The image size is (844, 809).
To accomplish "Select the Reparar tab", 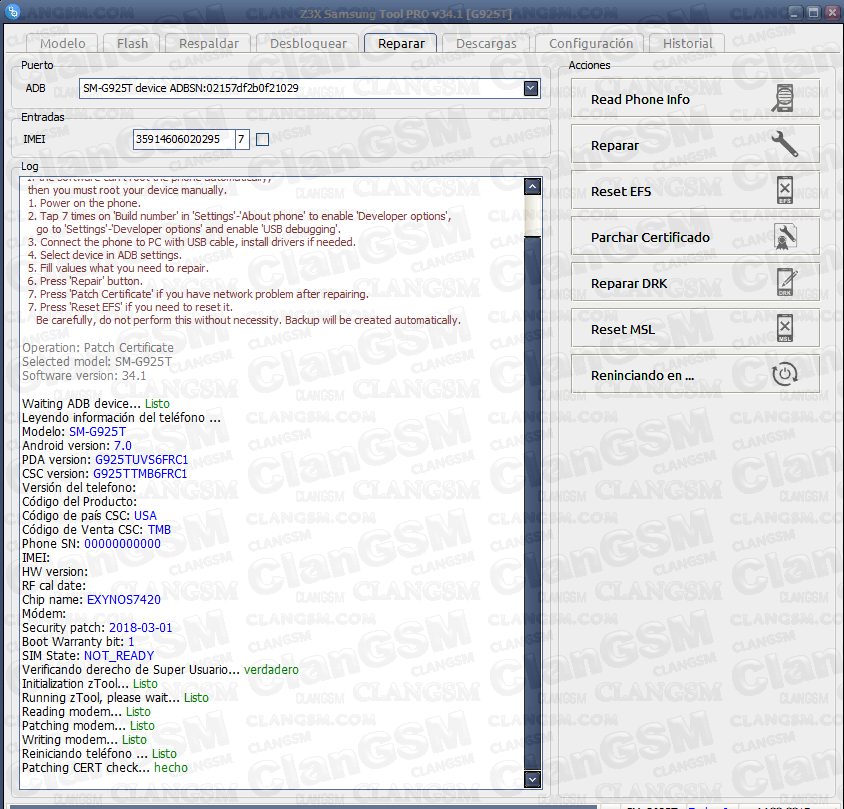I will point(401,43).
